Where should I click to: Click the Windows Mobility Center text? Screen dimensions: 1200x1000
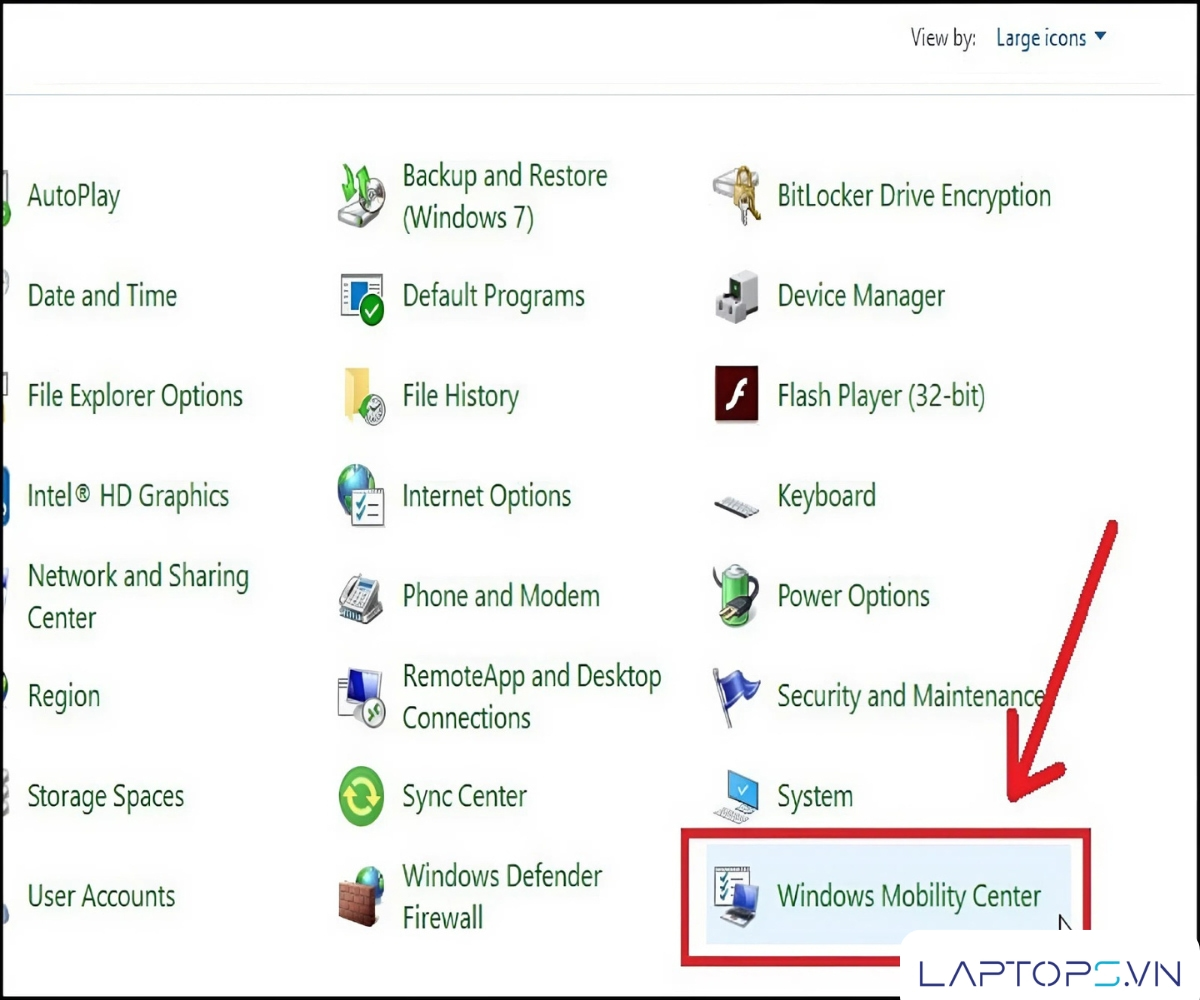(x=910, y=896)
